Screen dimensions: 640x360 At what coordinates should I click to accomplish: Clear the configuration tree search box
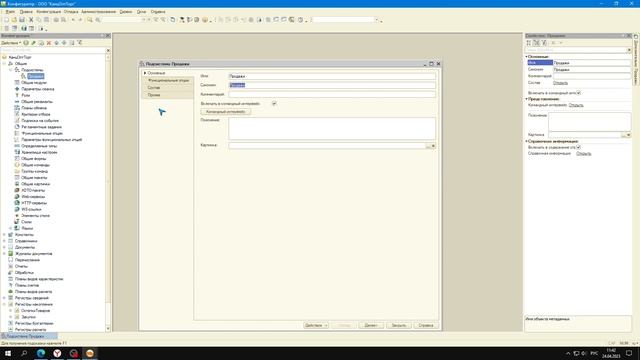point(108,50)
